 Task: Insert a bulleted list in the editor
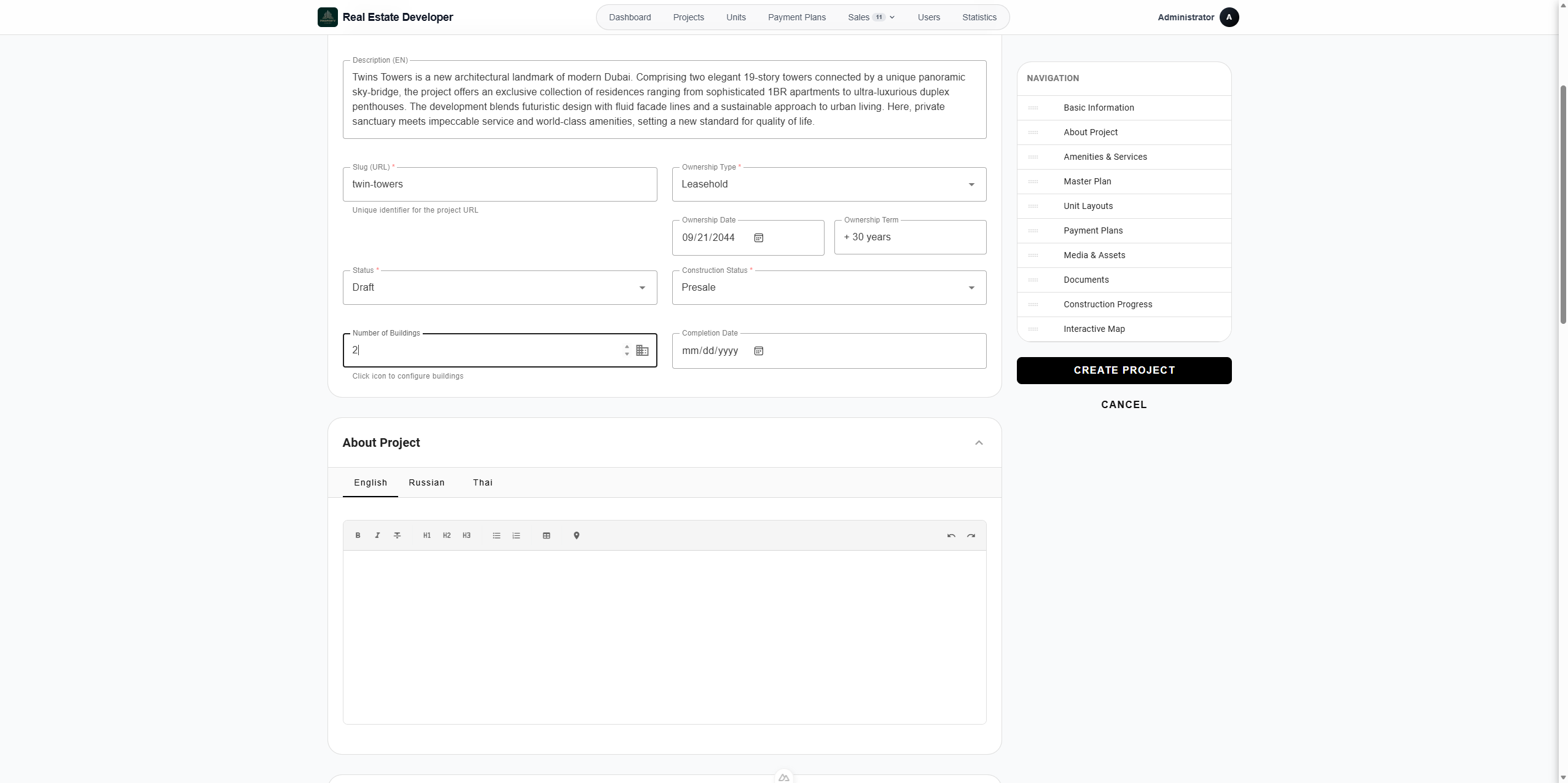pyautogui.click(x=496, y=535)
